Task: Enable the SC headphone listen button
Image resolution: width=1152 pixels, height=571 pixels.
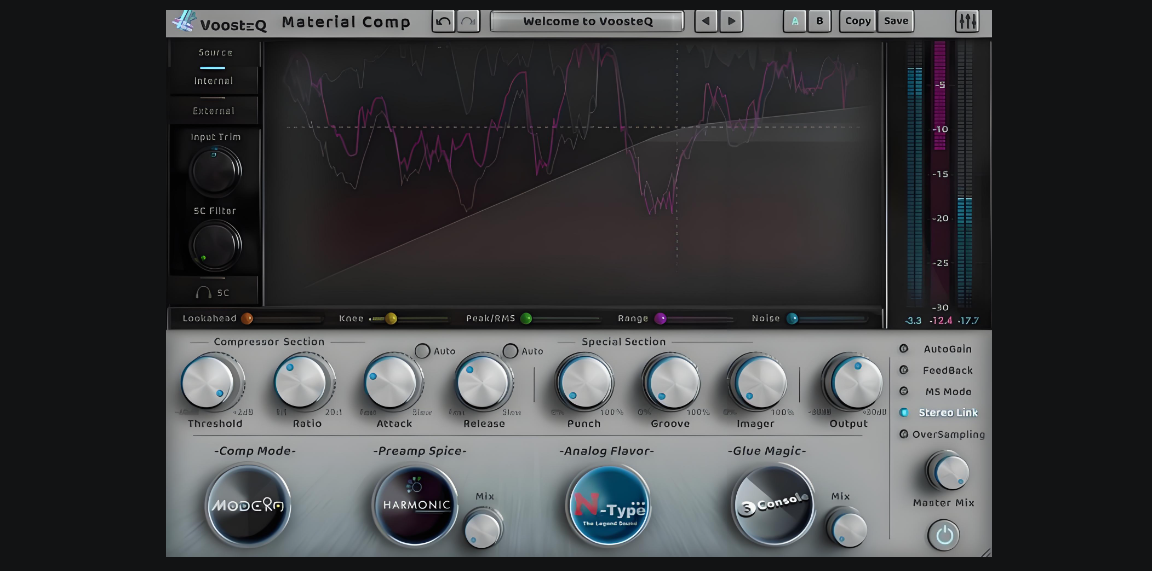Action: (x=214, y=292)
